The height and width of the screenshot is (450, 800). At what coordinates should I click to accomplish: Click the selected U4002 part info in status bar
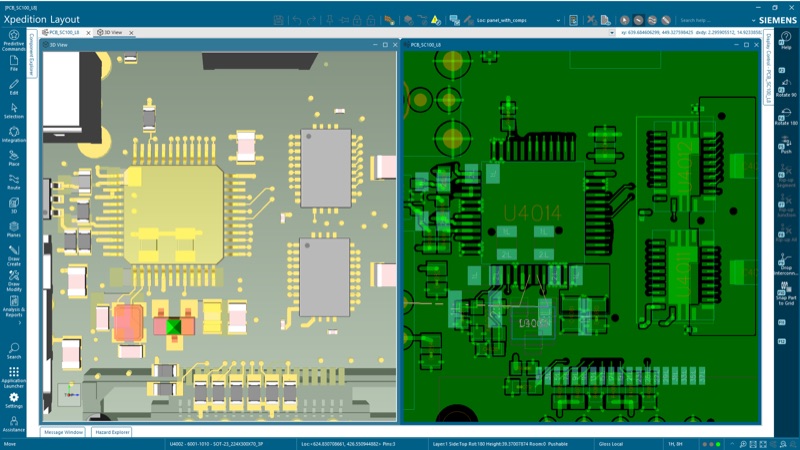click(x=216, y=444)
